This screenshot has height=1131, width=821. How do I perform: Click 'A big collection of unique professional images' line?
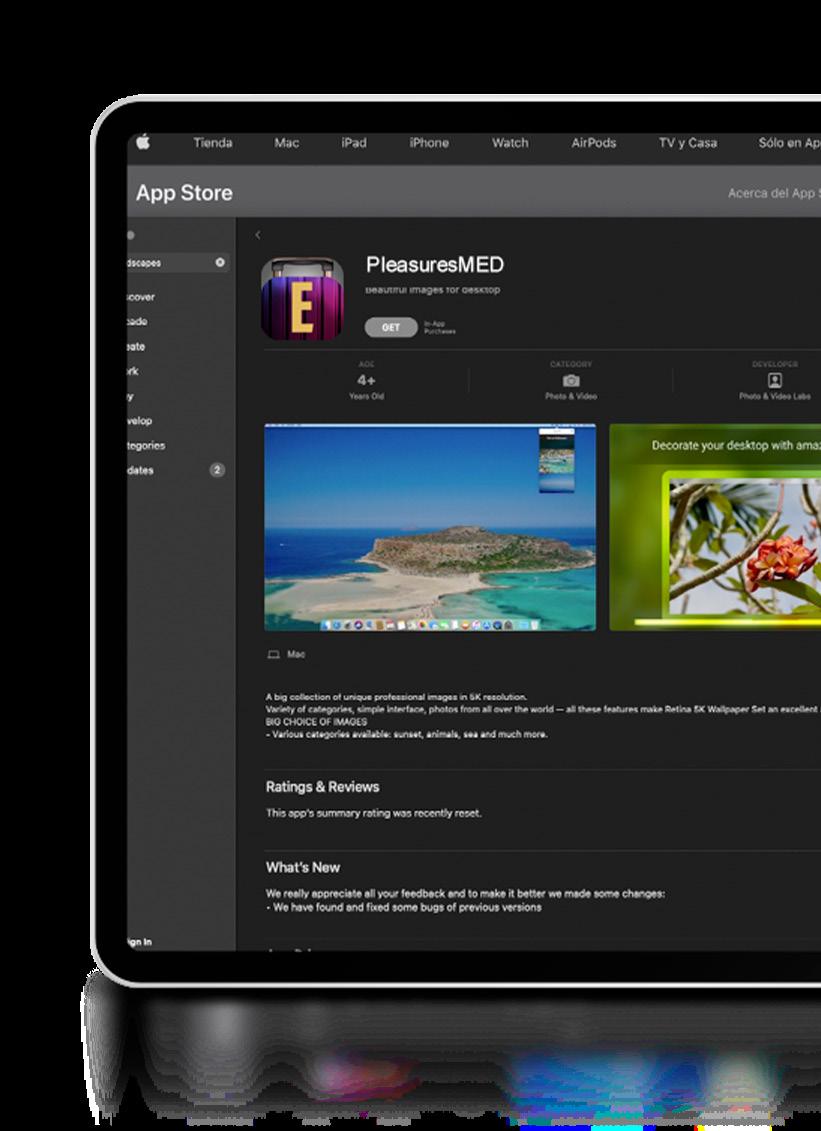point(396,697)
